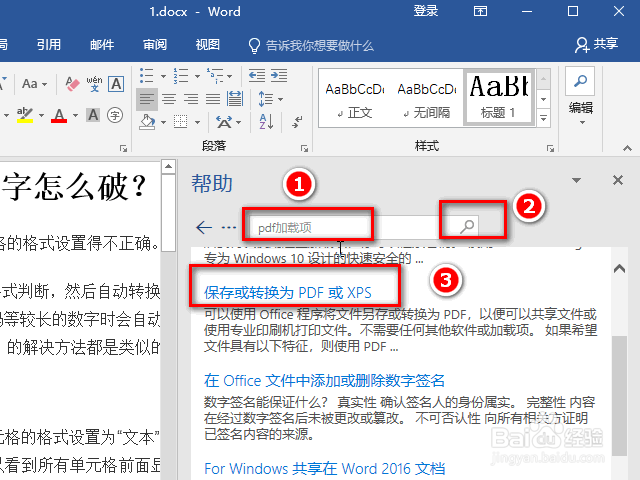Click the numbered list icon
Viewport: 640px width, 480px height.
pos(180,76)
